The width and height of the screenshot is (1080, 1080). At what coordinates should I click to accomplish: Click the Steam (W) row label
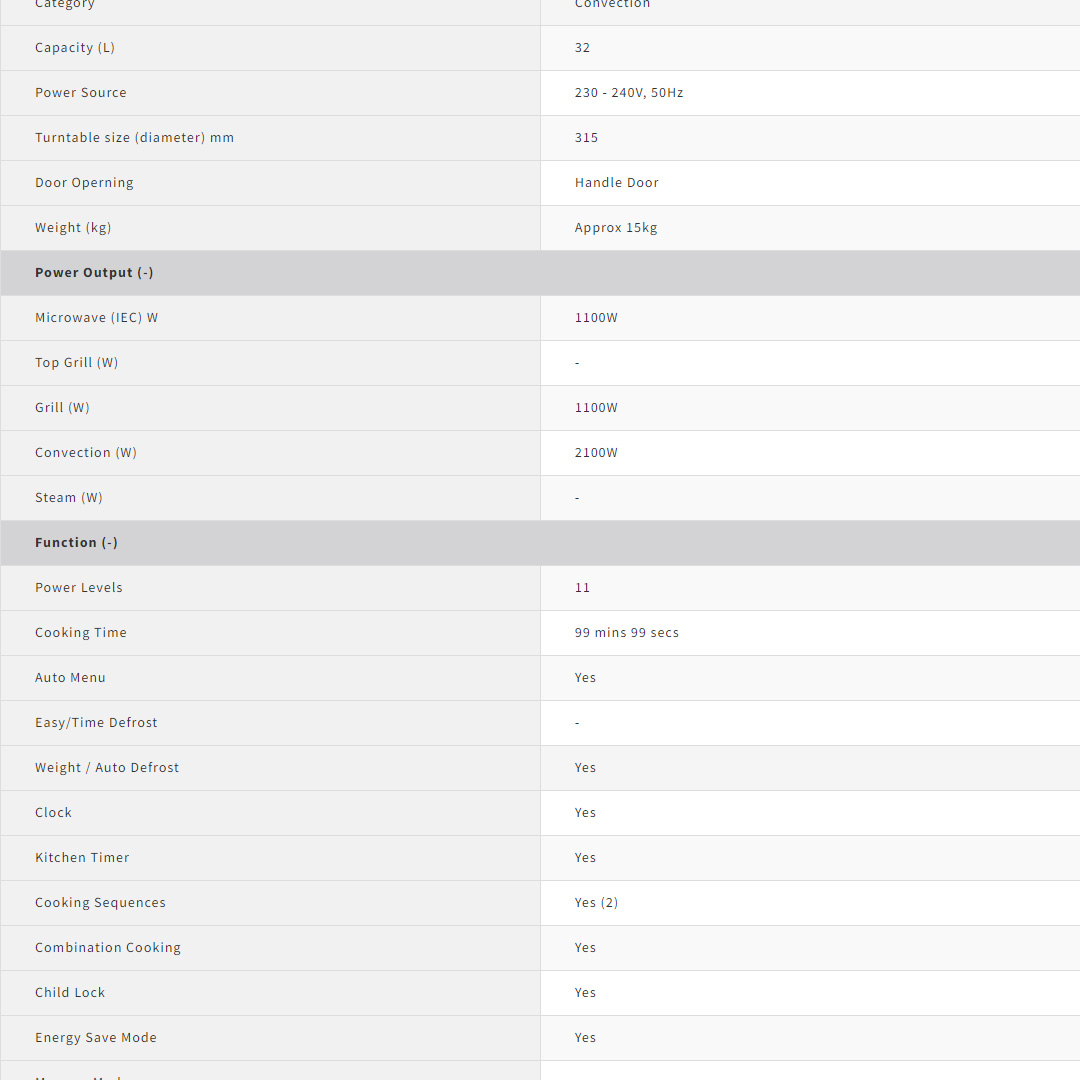click(69, 498)
